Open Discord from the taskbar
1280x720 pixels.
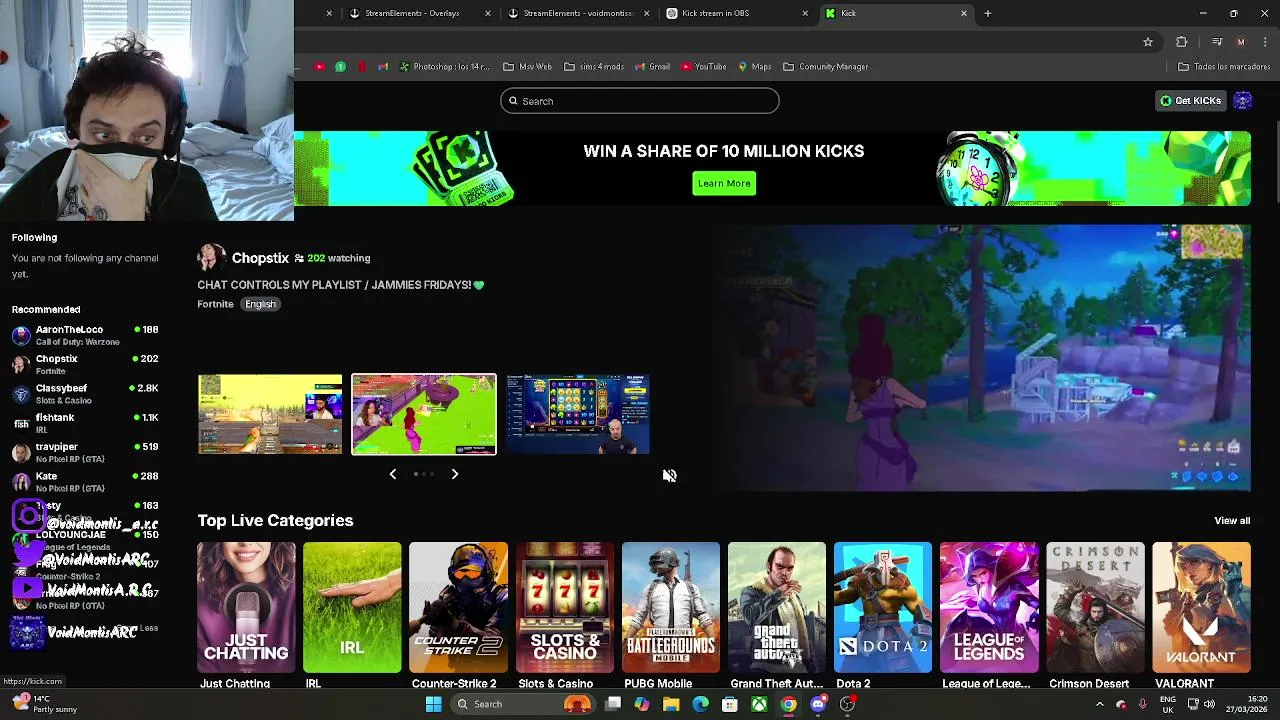[818, 704]
